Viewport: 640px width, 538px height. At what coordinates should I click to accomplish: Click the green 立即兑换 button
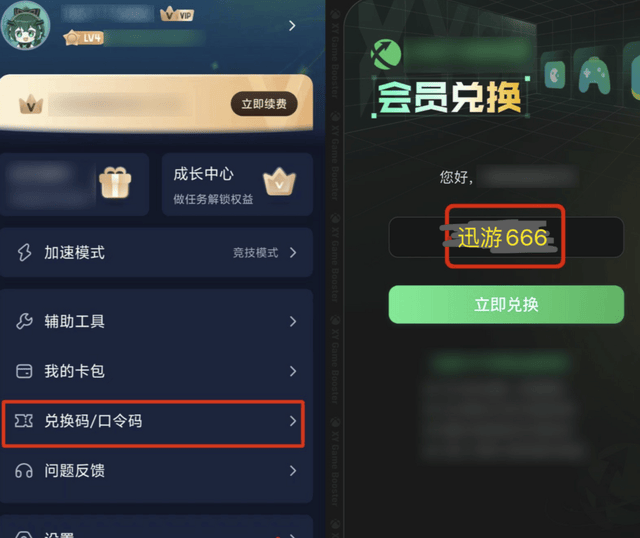tap(506, 305)
